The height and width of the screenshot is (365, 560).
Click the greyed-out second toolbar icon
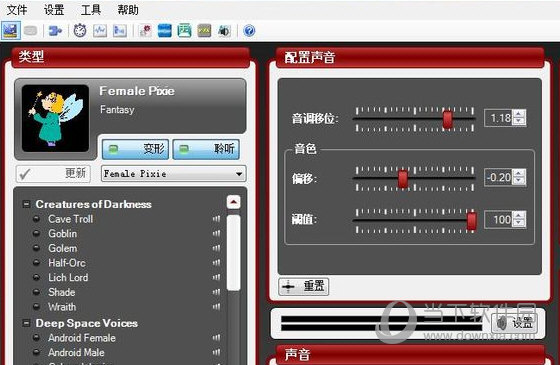click(31, 31)
